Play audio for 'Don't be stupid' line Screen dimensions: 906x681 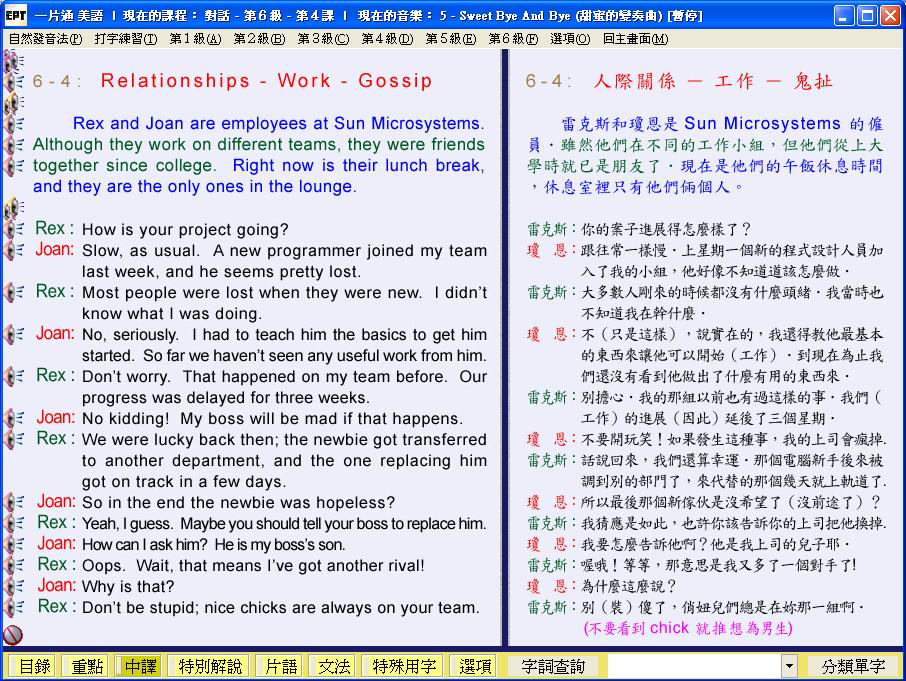tap(14, 608)
